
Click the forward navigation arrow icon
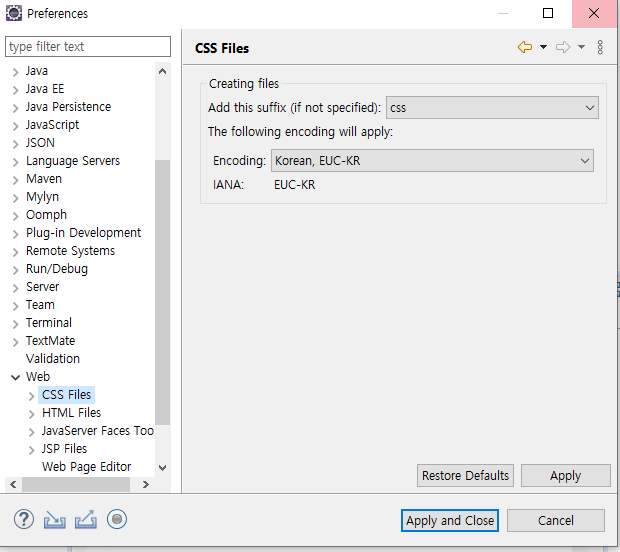(x=563, y=47)
